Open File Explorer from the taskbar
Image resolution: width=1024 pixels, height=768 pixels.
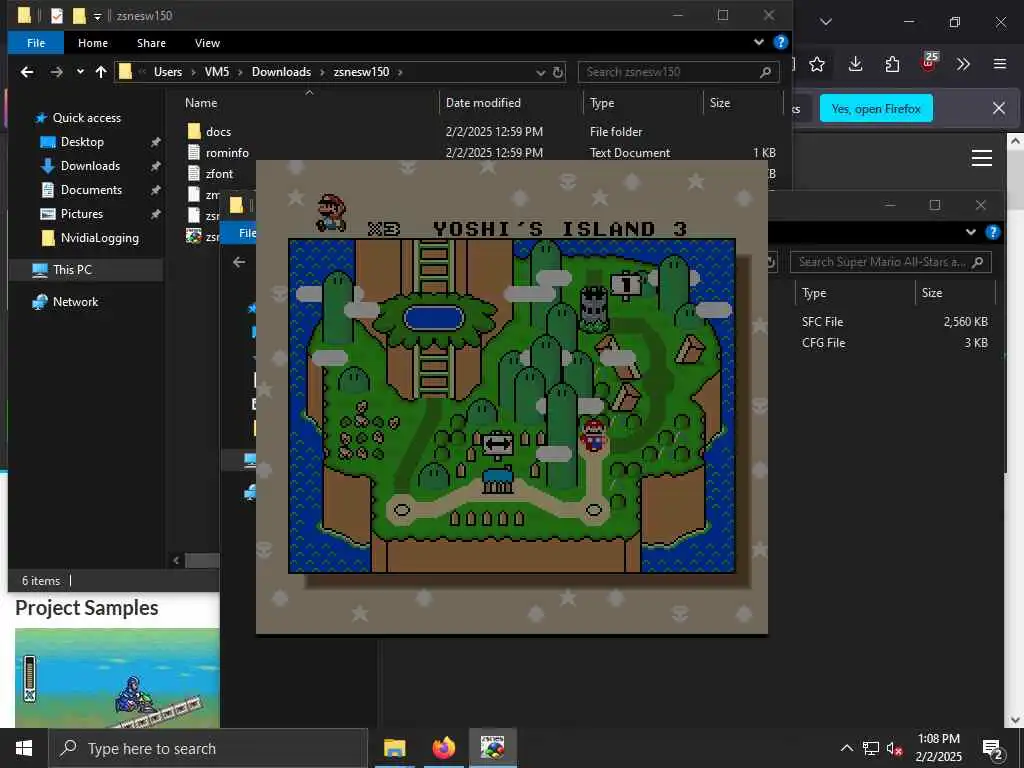(x=394, y=748)
